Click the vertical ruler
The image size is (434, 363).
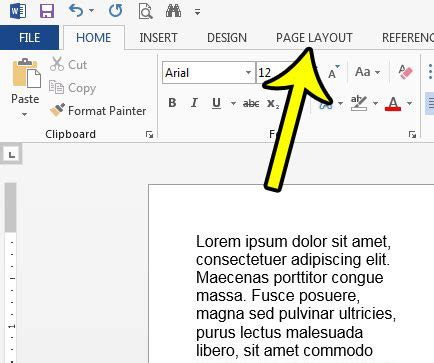click(11, 272)
